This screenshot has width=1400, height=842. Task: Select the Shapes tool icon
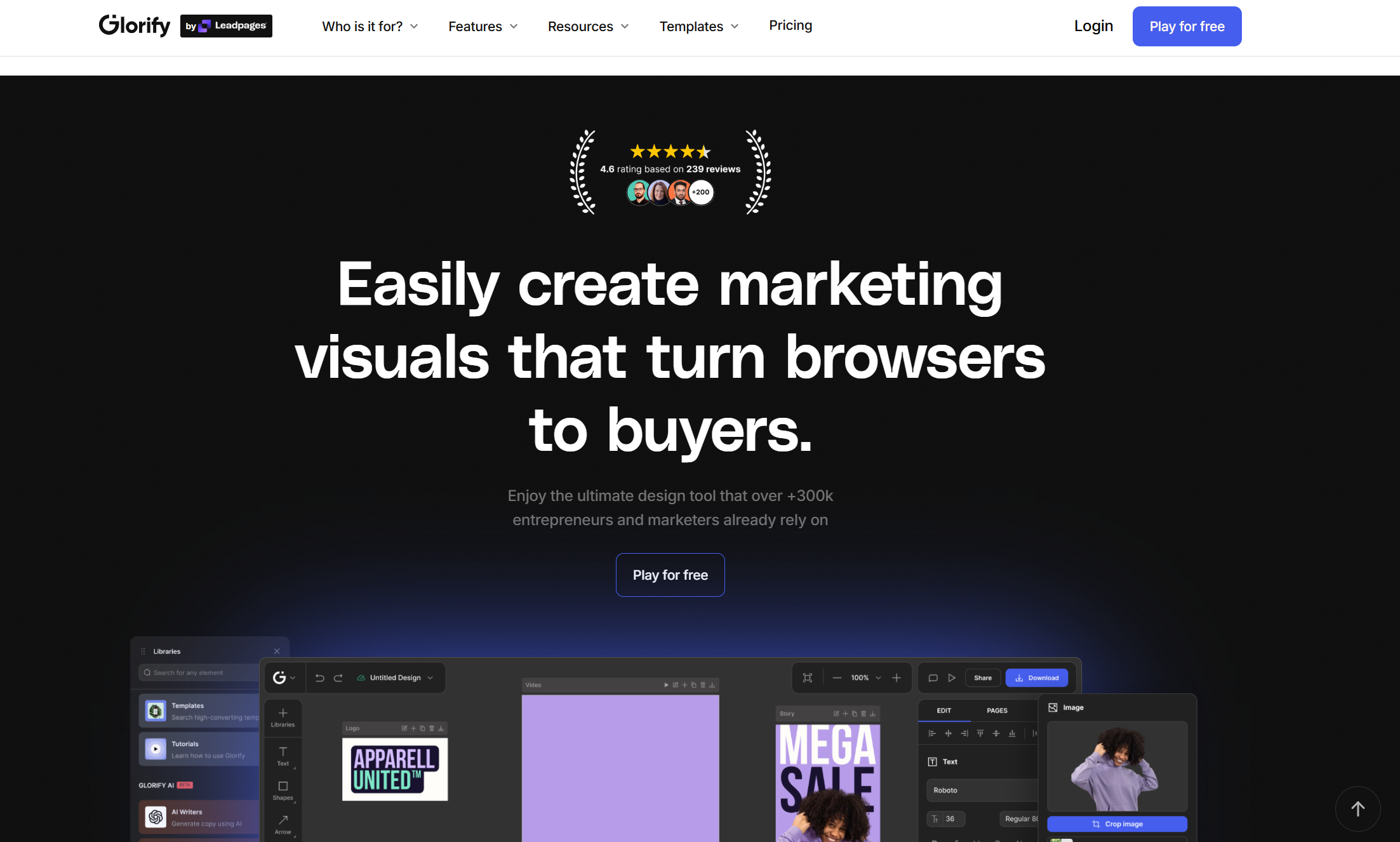283,787
